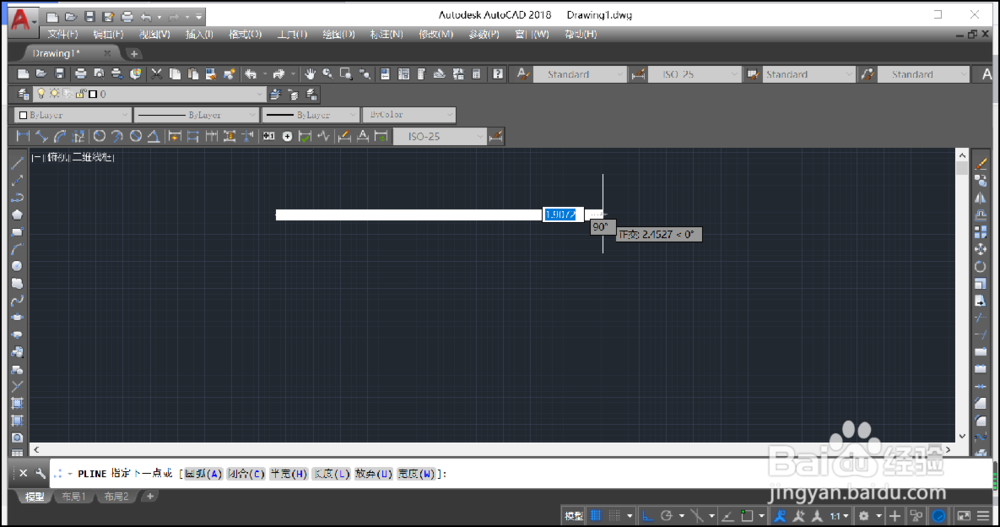Screen dimensions: 1000x527
Task: Toggle object snap tracking in status bar
Action: click(727, 516)
